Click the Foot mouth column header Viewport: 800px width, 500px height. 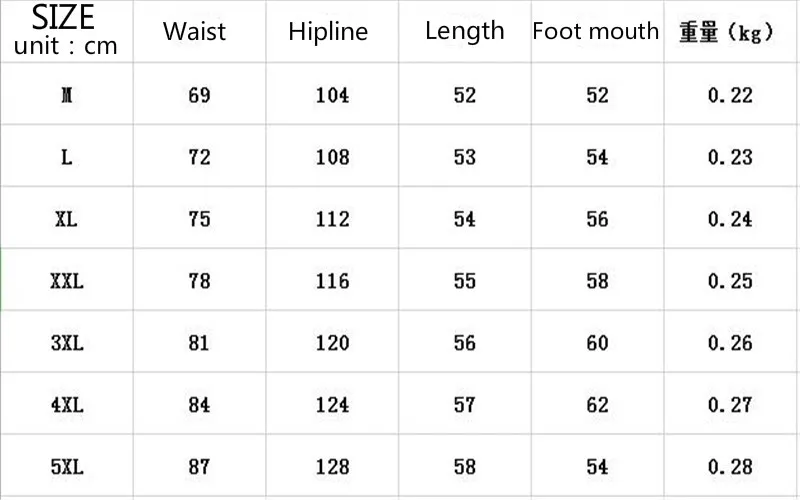pos(596,31)
